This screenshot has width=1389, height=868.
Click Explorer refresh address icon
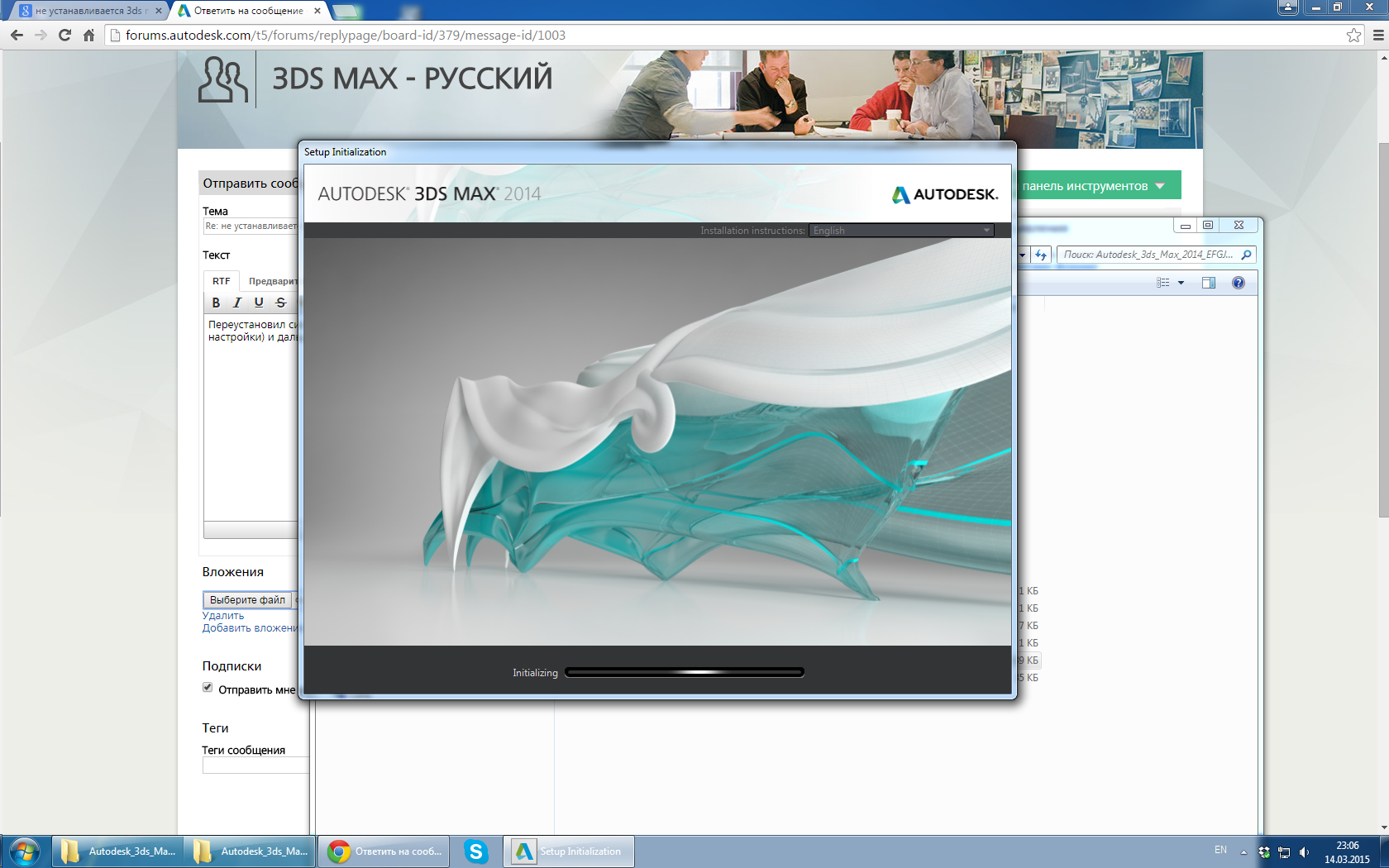[1041, 255]
